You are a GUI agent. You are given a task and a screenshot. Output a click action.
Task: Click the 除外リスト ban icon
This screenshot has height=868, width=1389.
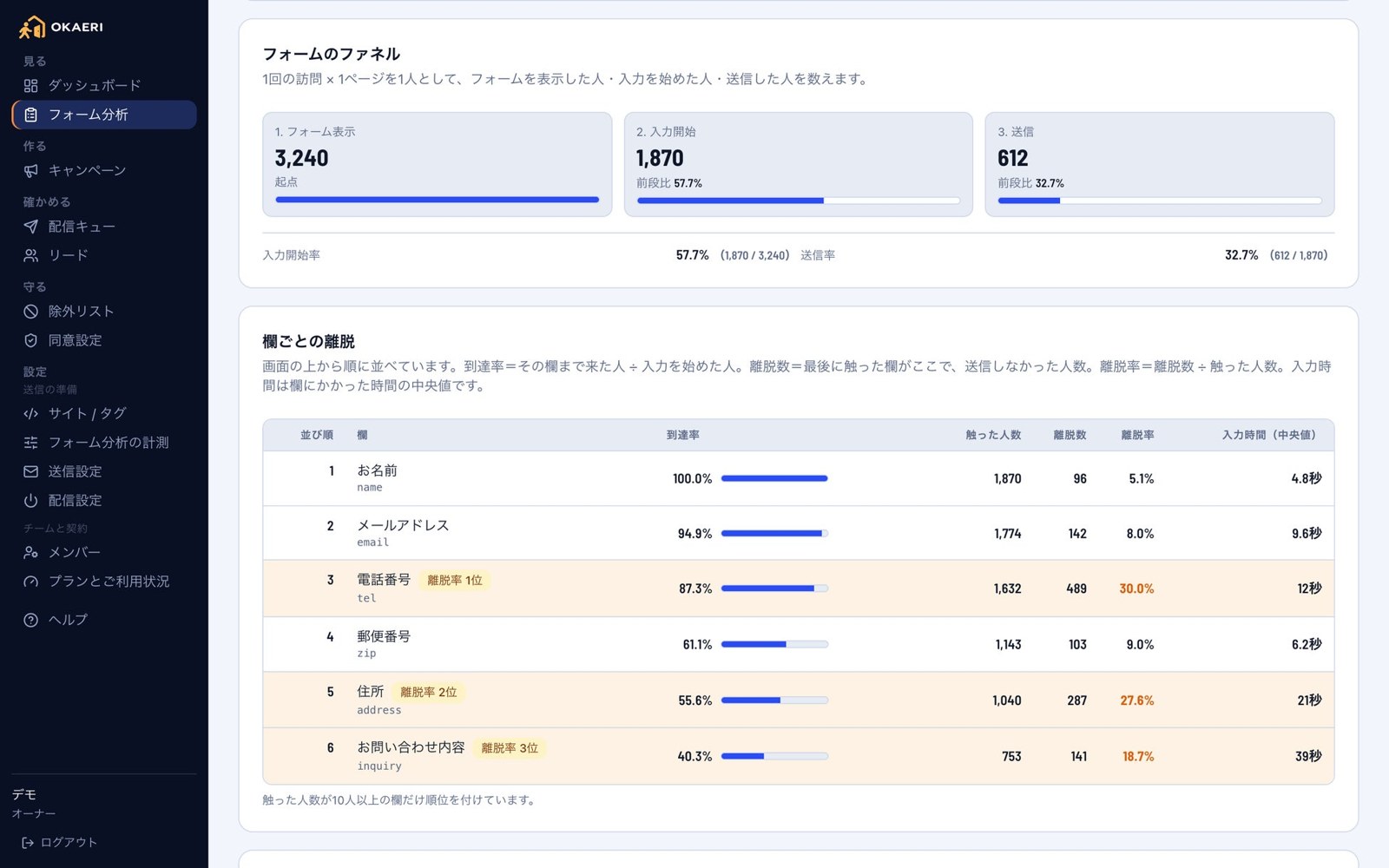tap(30, 312)
